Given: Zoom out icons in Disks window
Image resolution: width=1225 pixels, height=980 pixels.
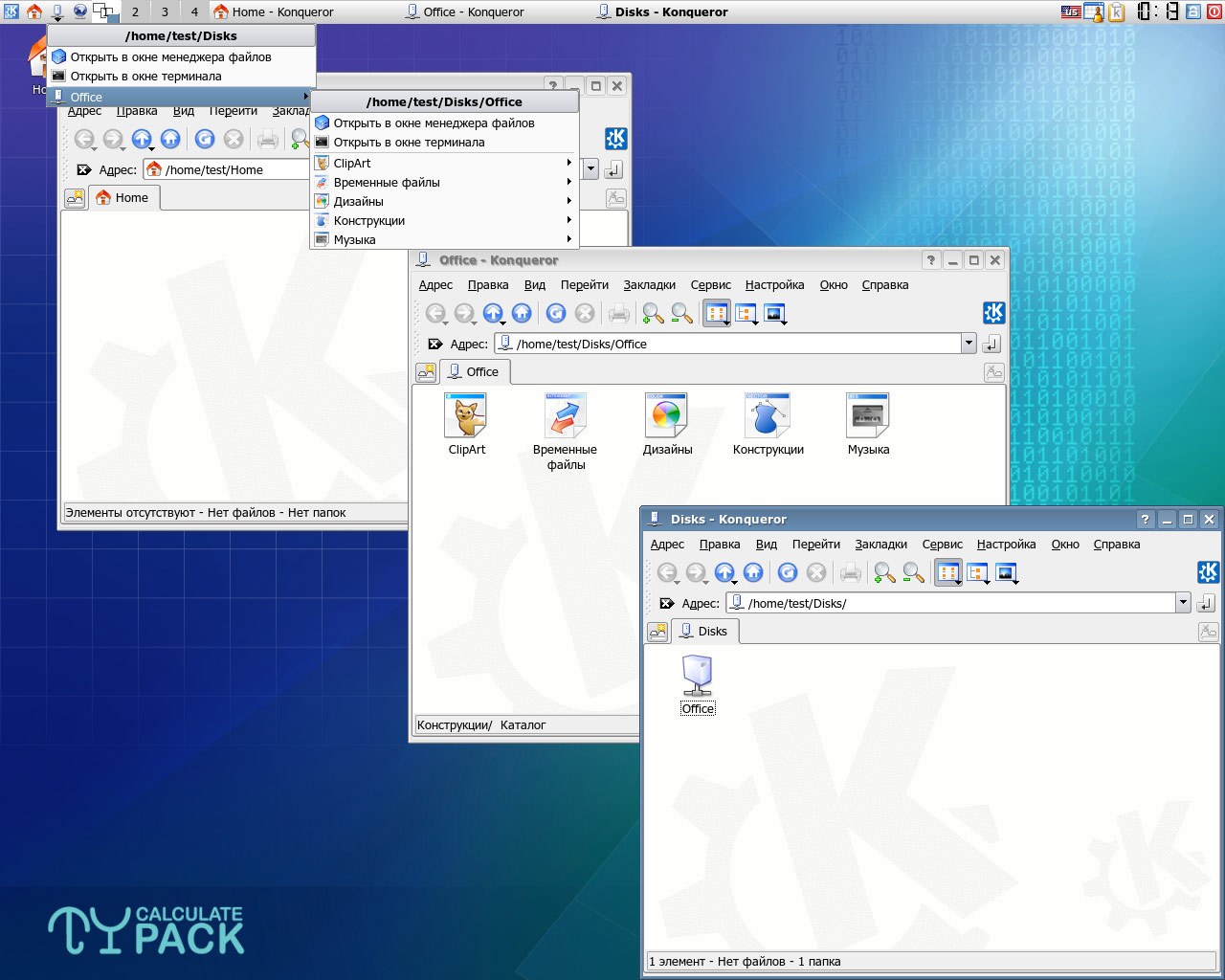Looking at the screenshot, I should pyautogui.click(x=914, y=572).
